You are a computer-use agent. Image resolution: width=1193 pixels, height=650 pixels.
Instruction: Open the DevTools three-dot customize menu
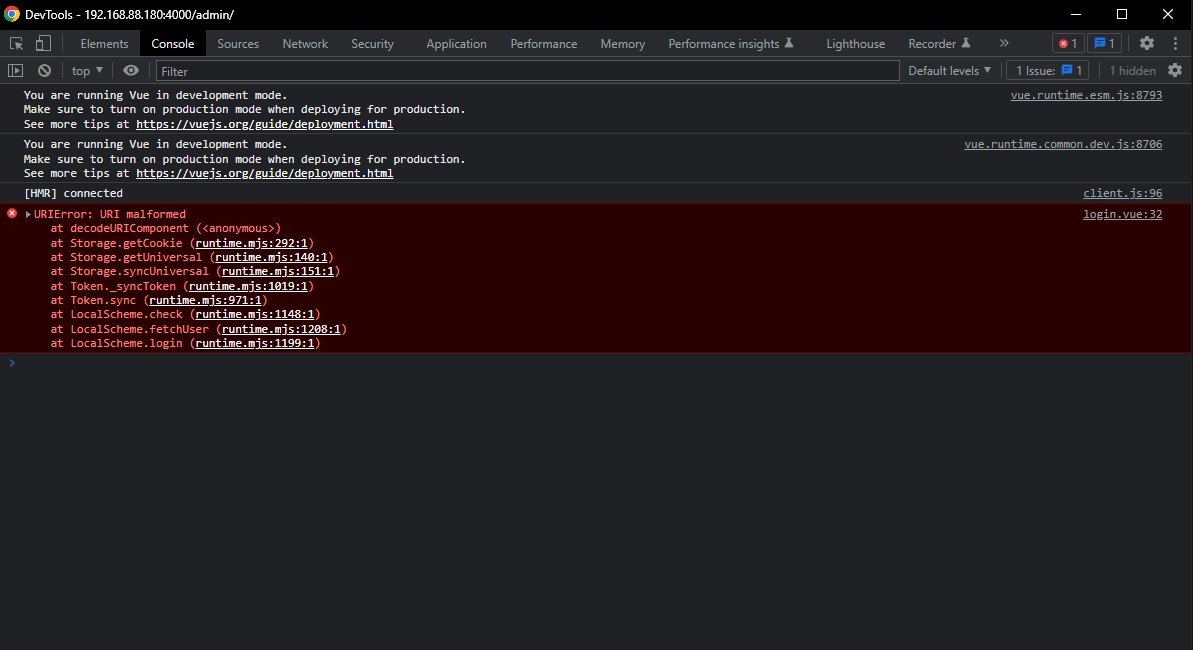tap(1176, 43)
